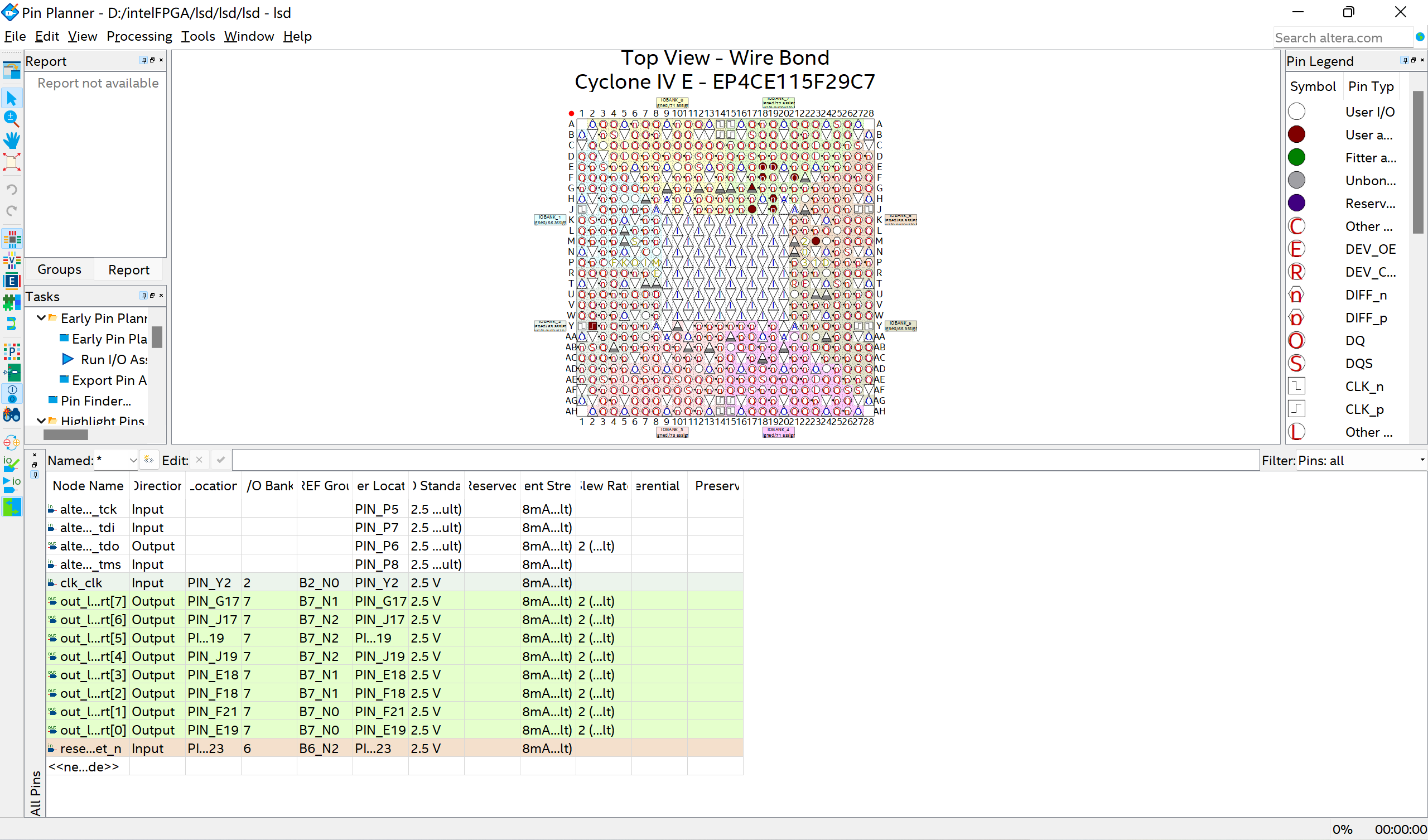The width and height of the screenshot is (1428, 840).
Task: Toggle pin on Tasks panel
Action: click(144, 295)
